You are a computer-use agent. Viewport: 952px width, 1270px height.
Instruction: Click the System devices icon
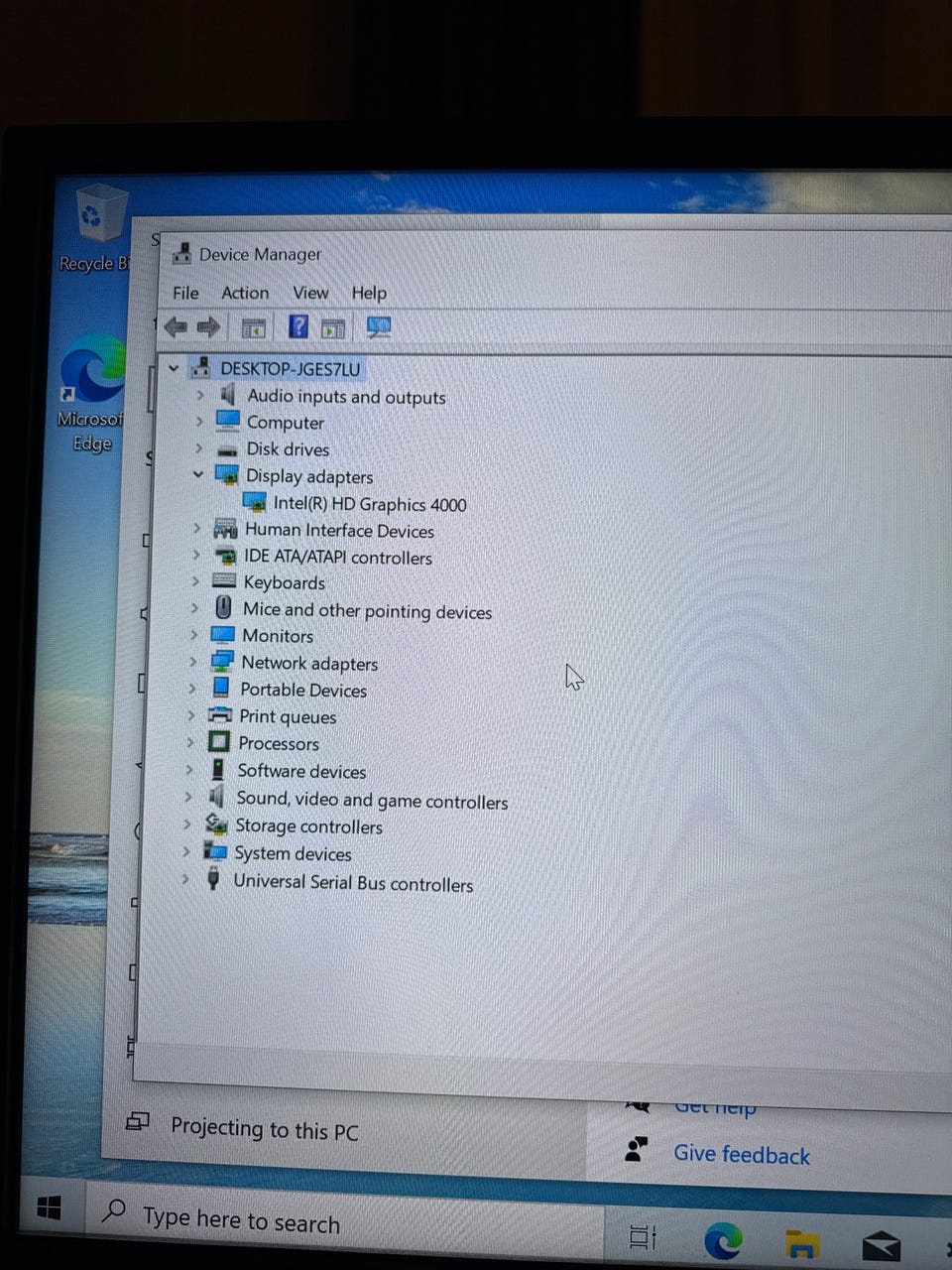coord(215,851)
